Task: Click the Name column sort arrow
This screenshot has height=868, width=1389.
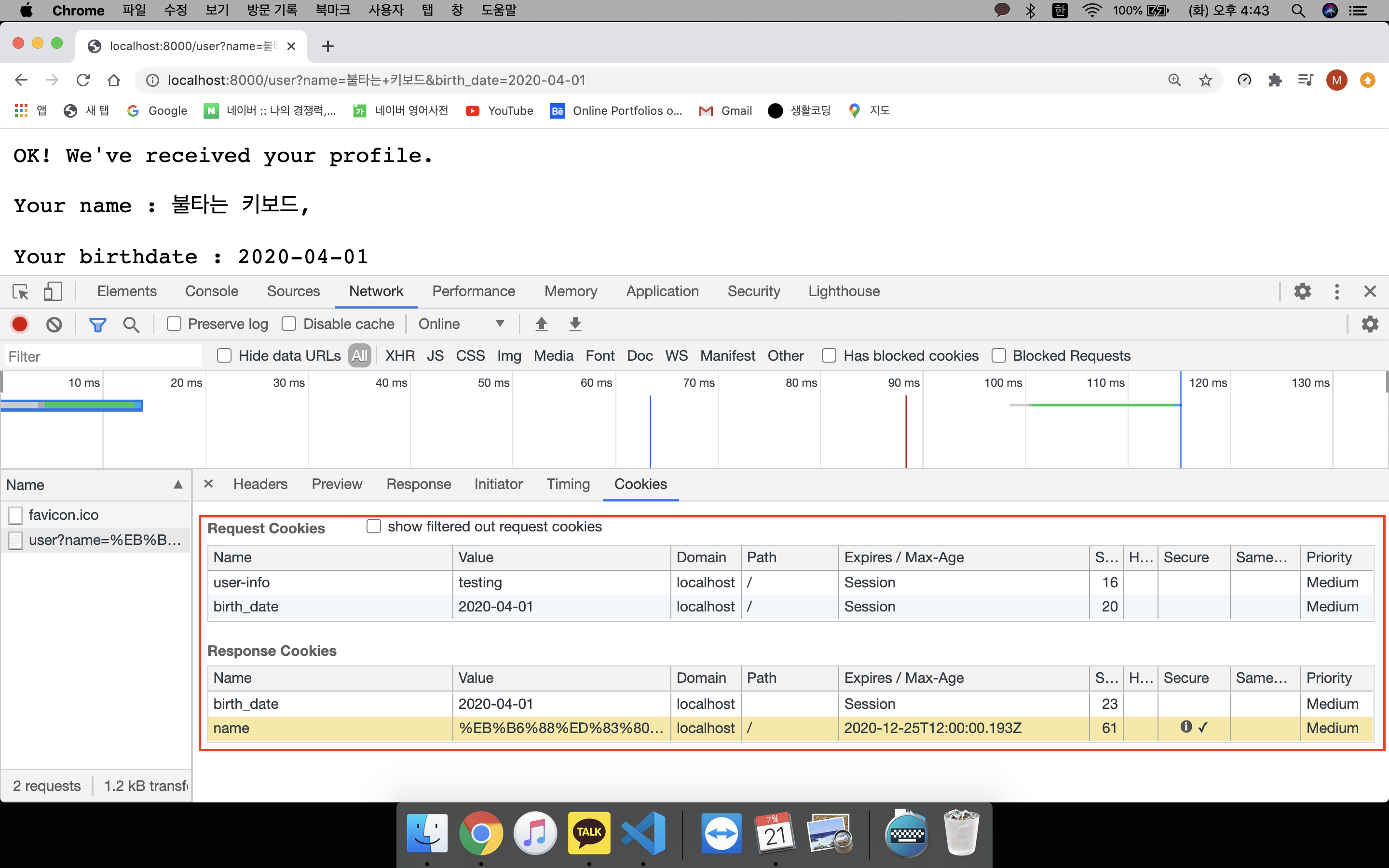Action: 178,485
